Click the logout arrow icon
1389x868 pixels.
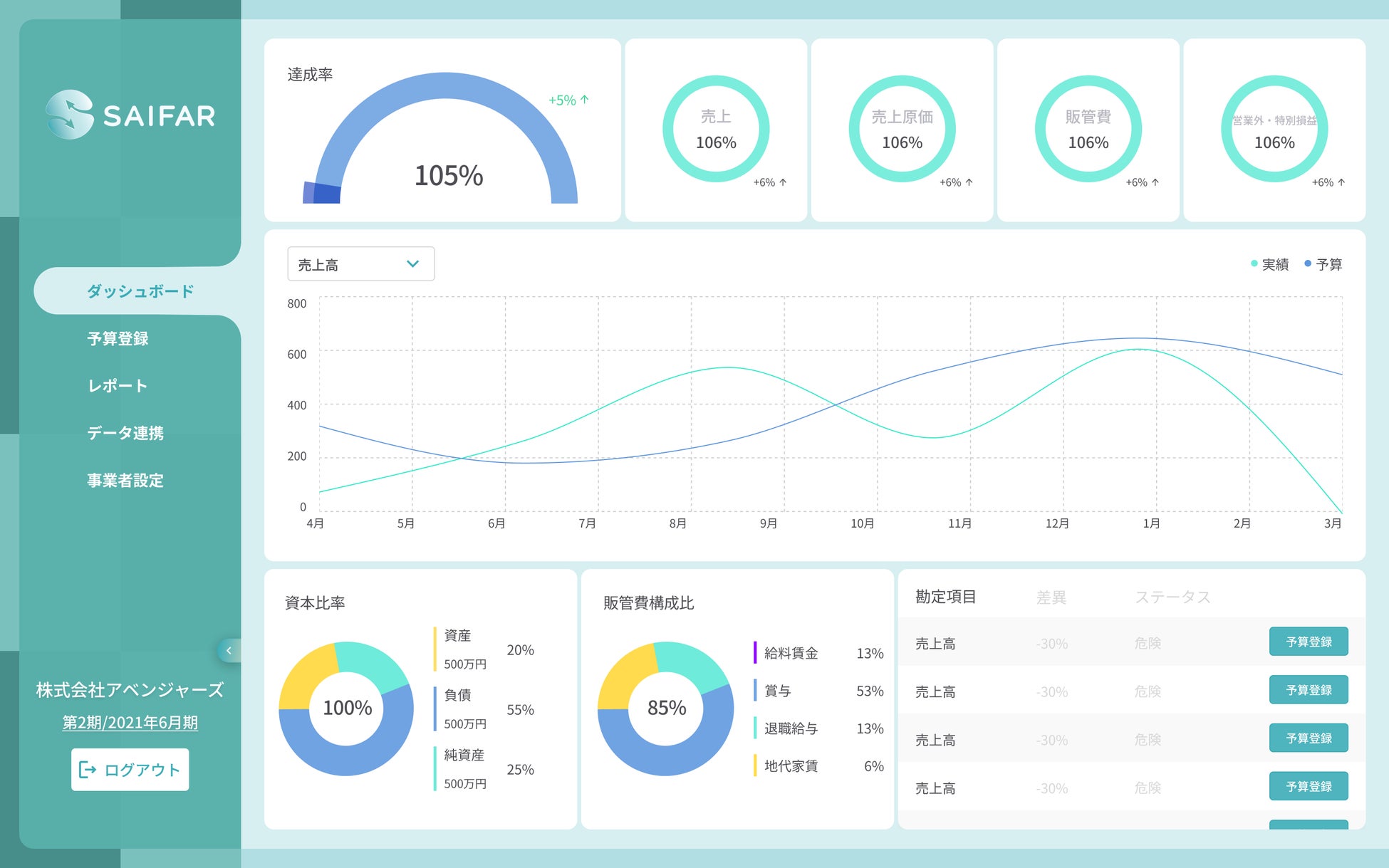[x=88, y=770]
